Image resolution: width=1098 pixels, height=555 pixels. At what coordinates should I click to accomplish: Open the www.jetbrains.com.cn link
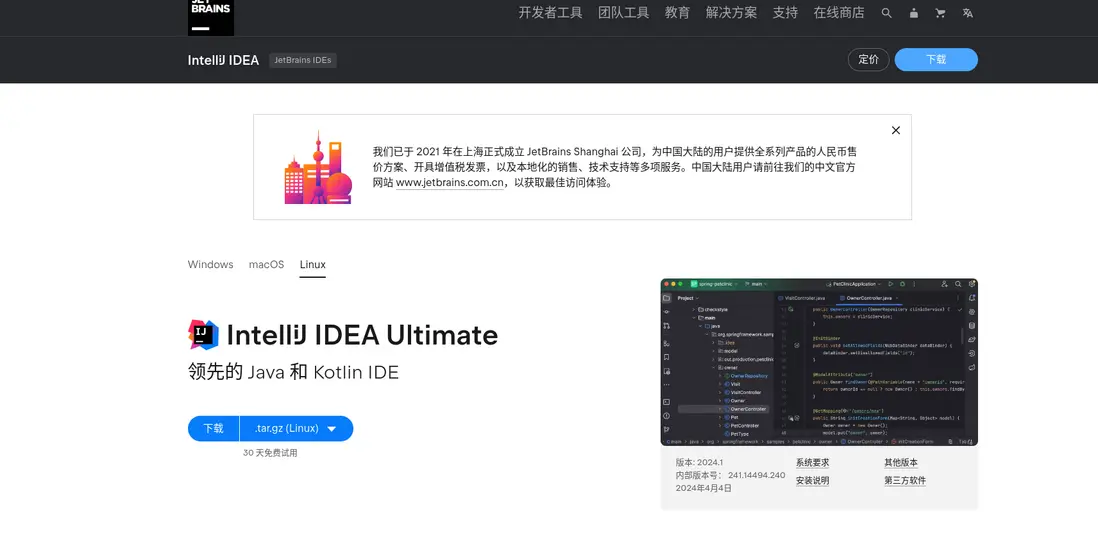pos(450,183)
